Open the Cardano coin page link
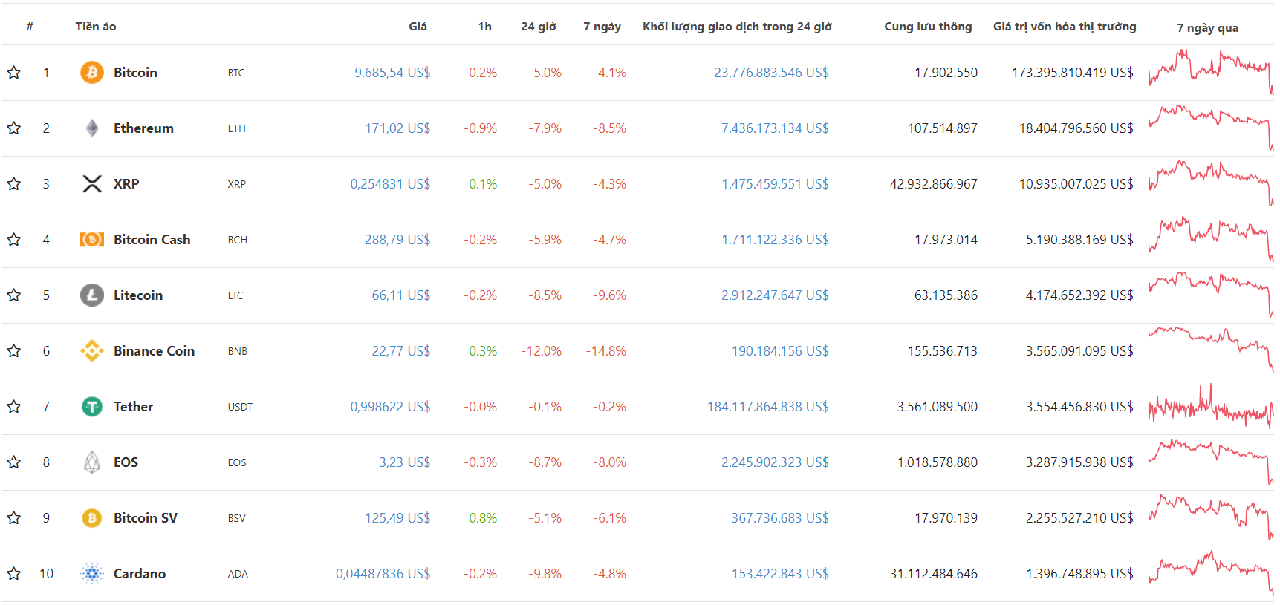 point(140,574)
